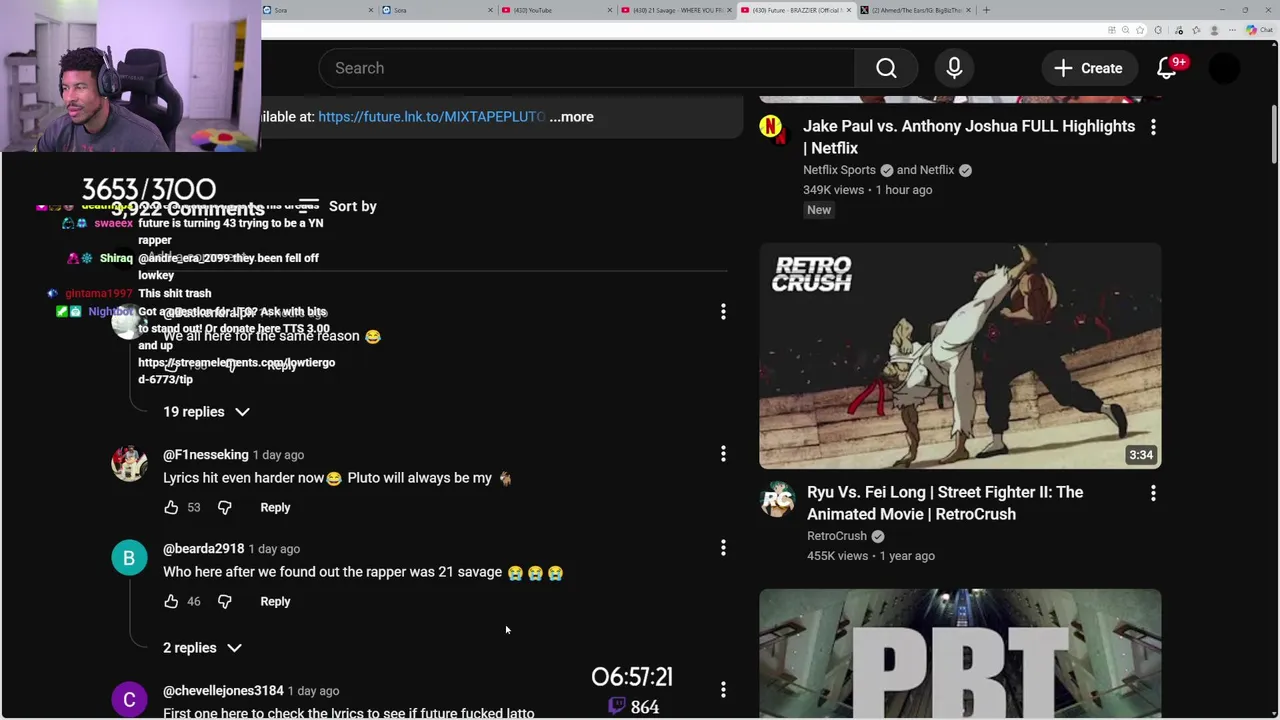
Task: Like the @bearda2918 comment
Action: point(171,601)
